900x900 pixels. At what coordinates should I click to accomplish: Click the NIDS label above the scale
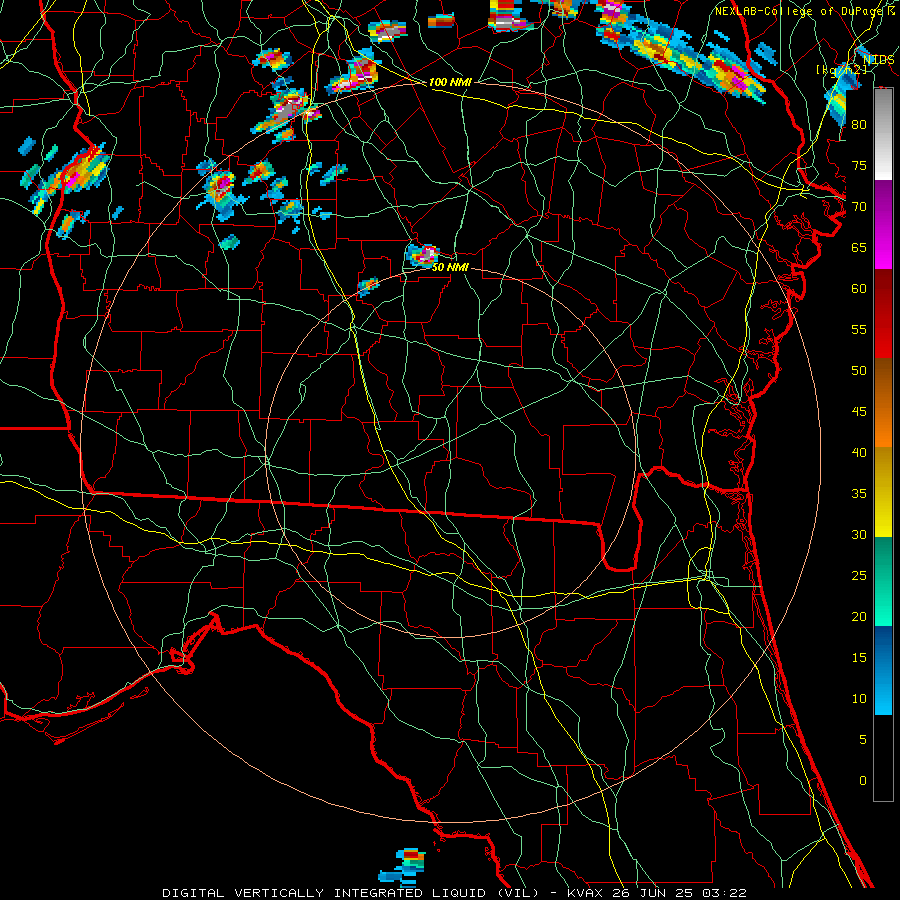click(879, 60)
